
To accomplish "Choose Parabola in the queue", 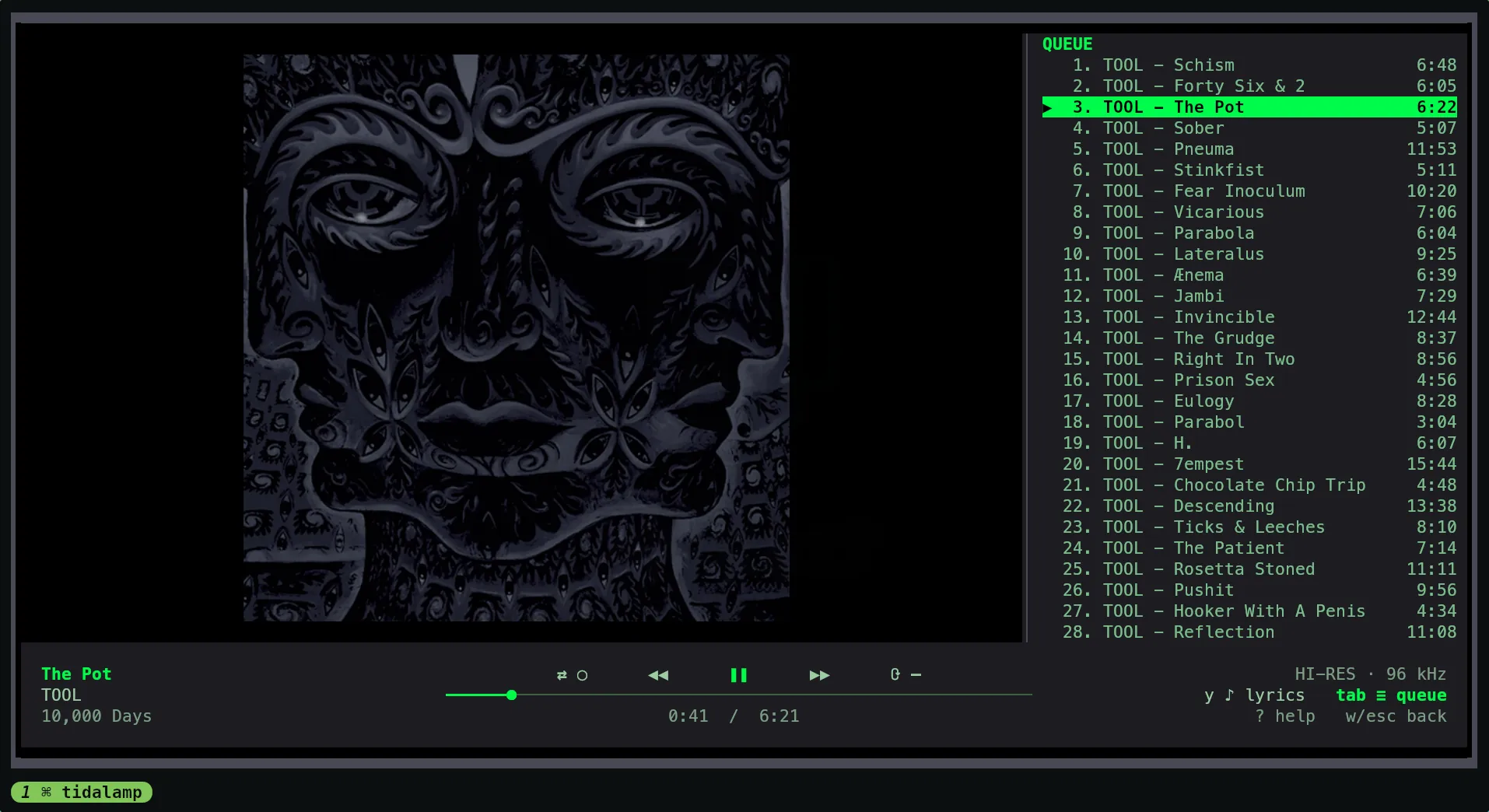I will click(1249, 233).
